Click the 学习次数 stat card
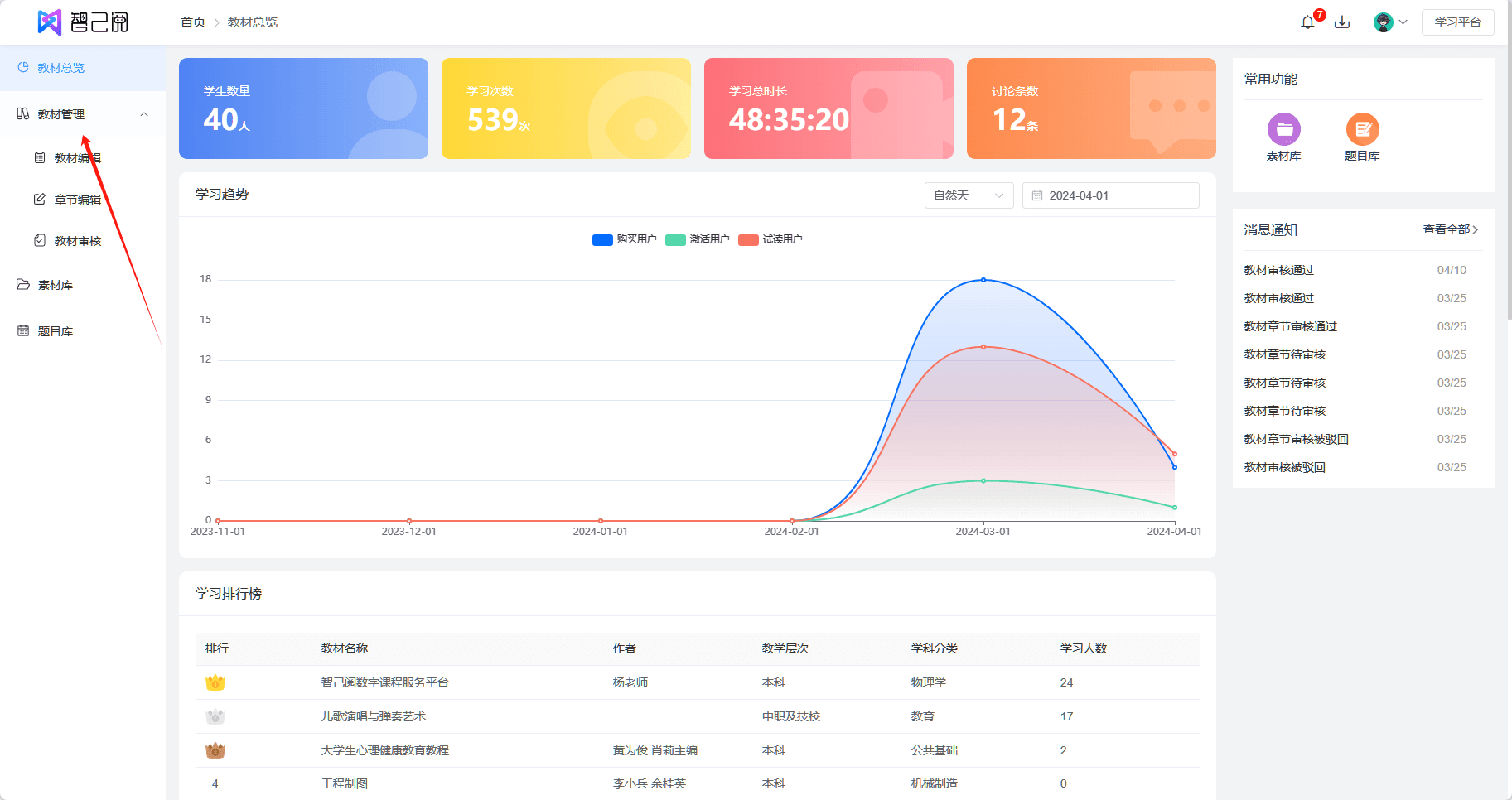1512x800 pixels. pos(566,108)
